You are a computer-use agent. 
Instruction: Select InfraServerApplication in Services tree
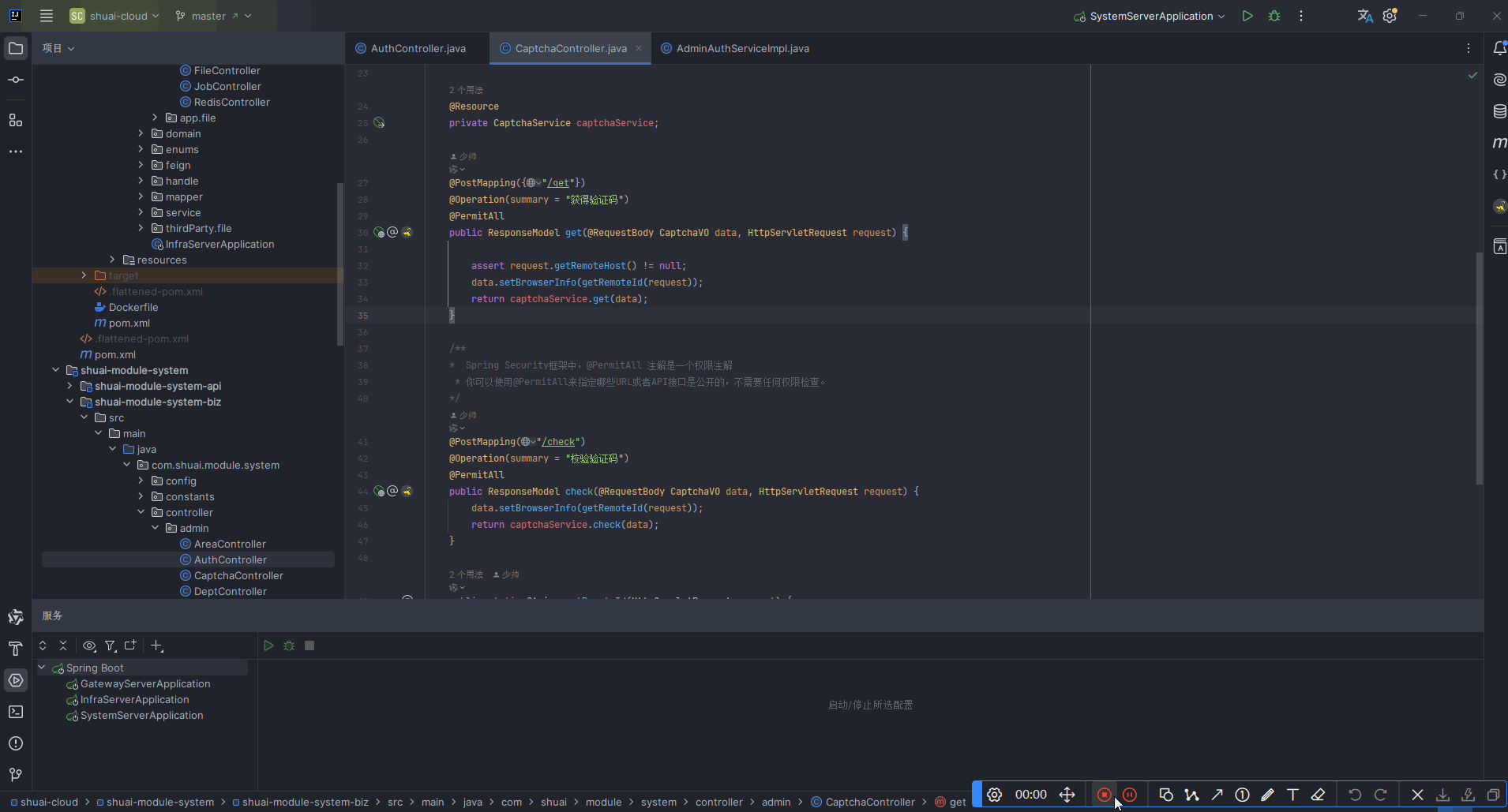pos(134,700)
